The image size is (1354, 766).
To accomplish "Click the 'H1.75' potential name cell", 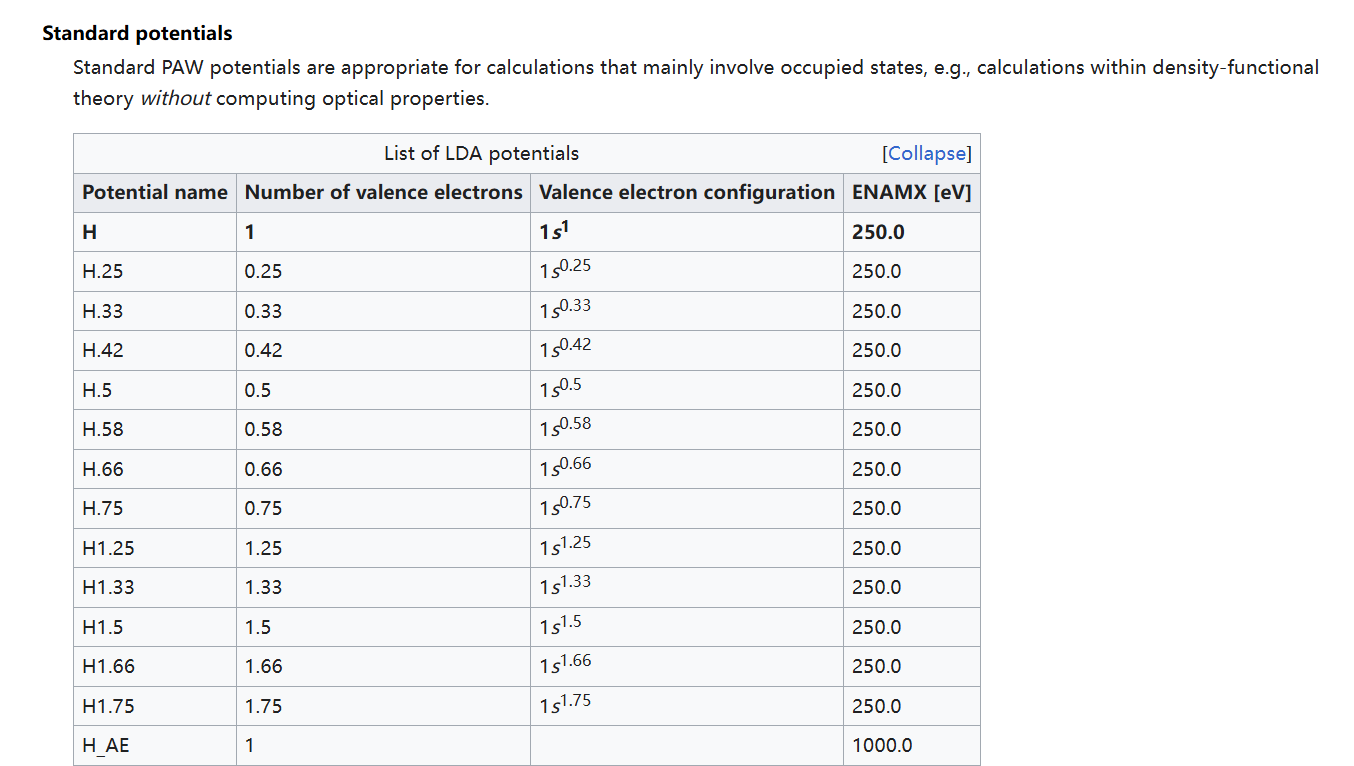I will [x=155, y=706].
